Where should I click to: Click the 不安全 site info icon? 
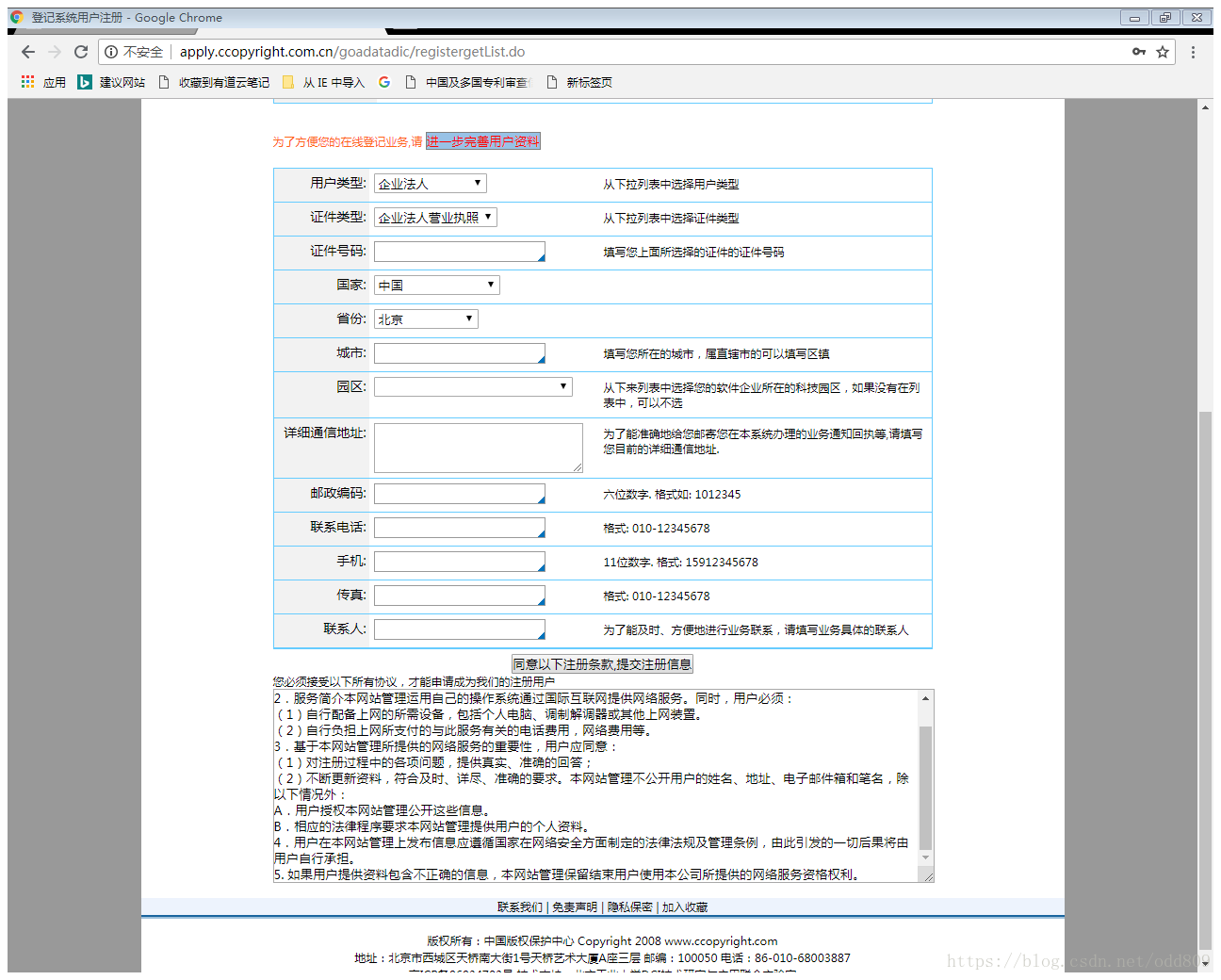tap(112, 52)
